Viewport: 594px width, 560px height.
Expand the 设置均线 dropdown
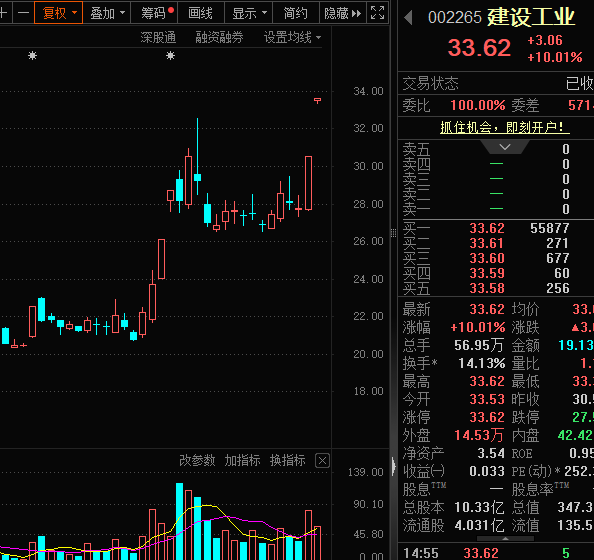(292, 37)
